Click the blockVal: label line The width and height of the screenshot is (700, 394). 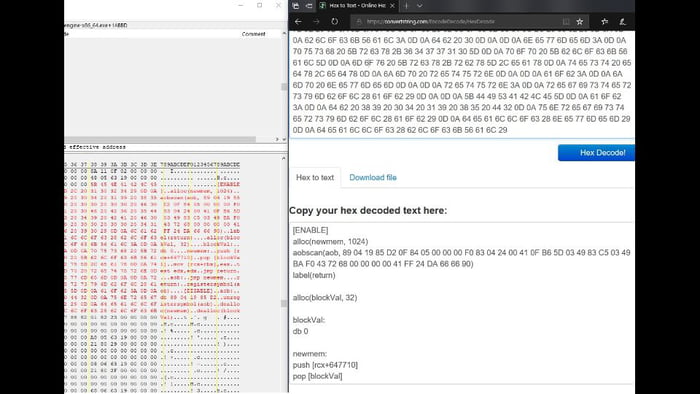coord(308,320)
